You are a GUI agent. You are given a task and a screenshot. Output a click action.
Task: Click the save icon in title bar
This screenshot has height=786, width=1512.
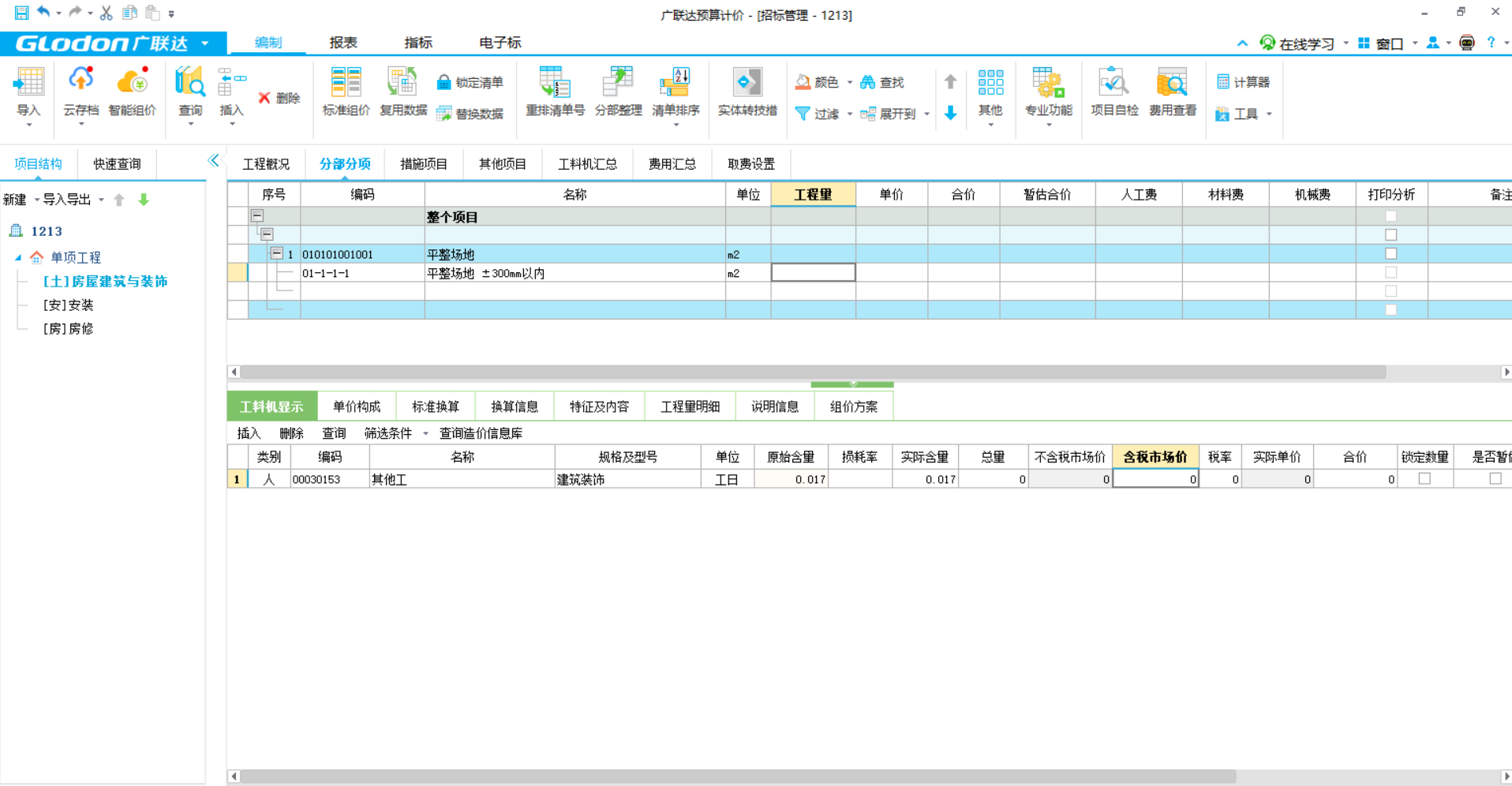tap(21, 13)
